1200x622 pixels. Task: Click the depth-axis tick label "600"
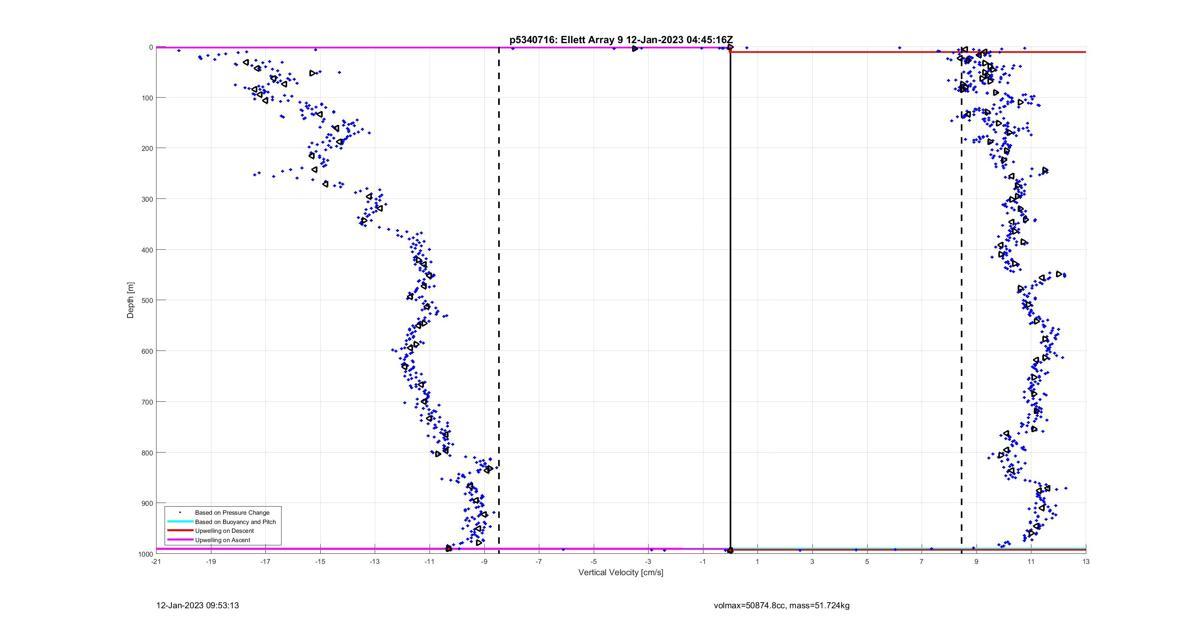146,351
